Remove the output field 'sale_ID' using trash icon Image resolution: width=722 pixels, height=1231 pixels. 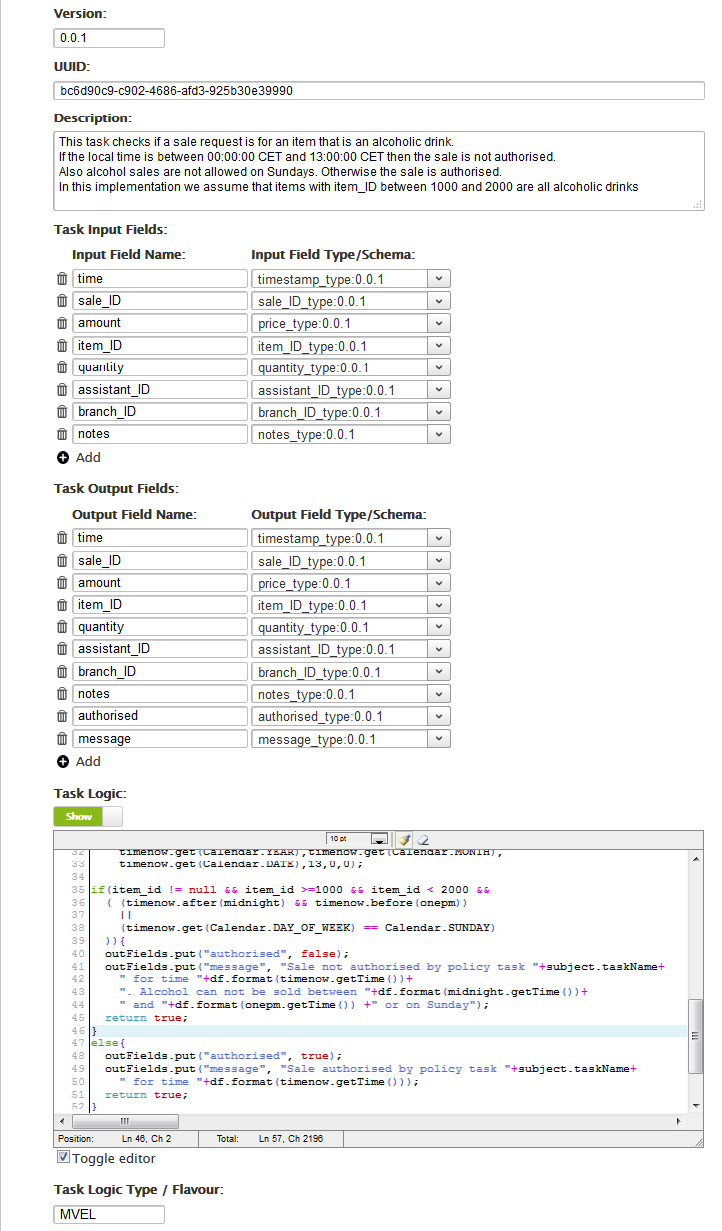(x=62, y=561)
